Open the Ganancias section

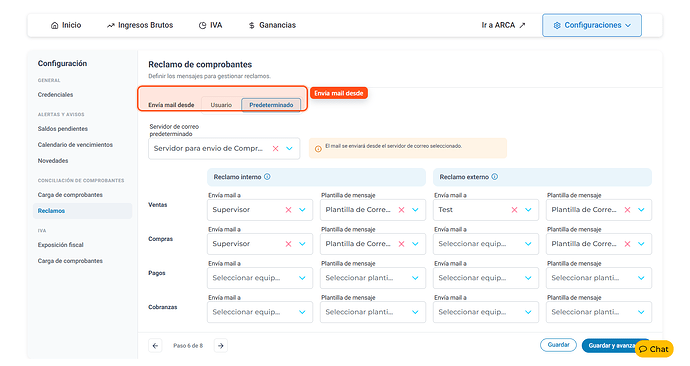pos(272,25)
